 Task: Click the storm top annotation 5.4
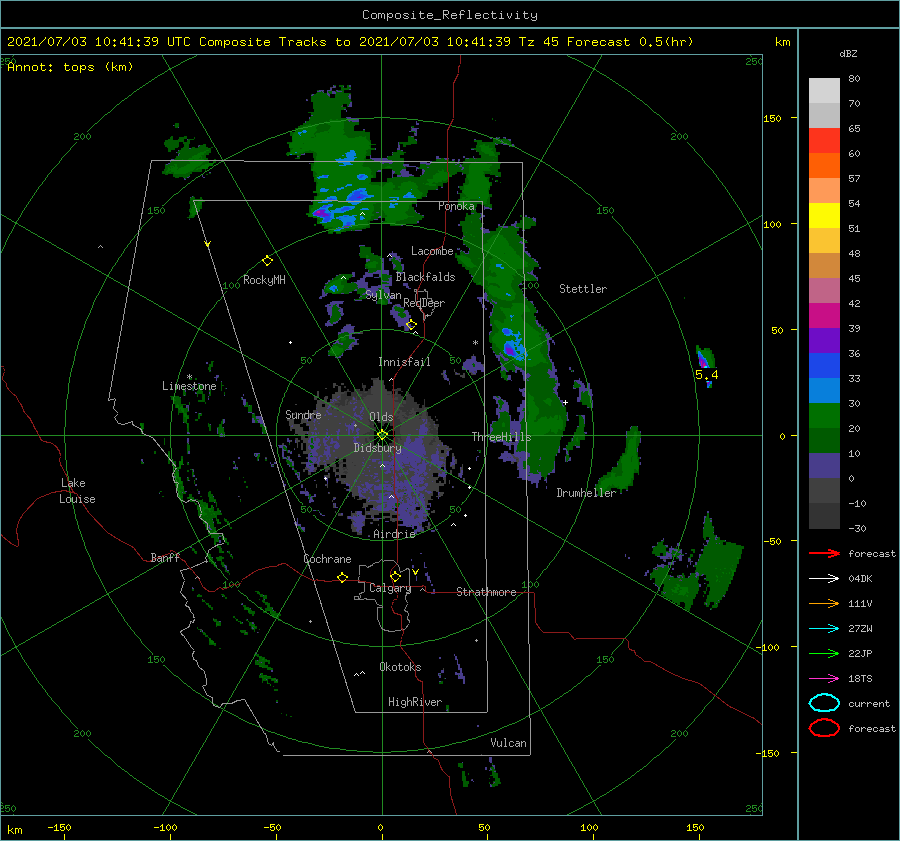[707, 375]
